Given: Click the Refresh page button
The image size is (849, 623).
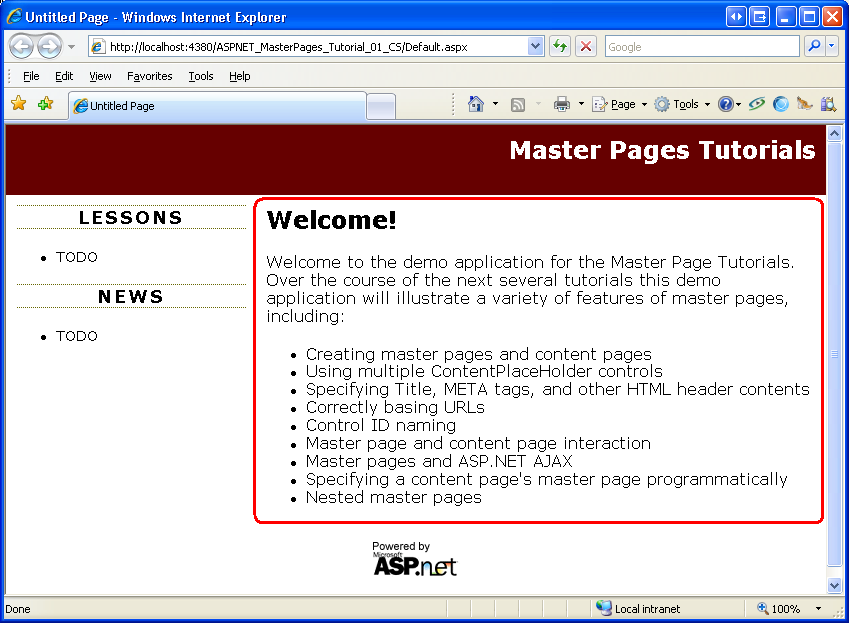Looking at the screenshot, I should pyautogui.click(x=560, y=47).
